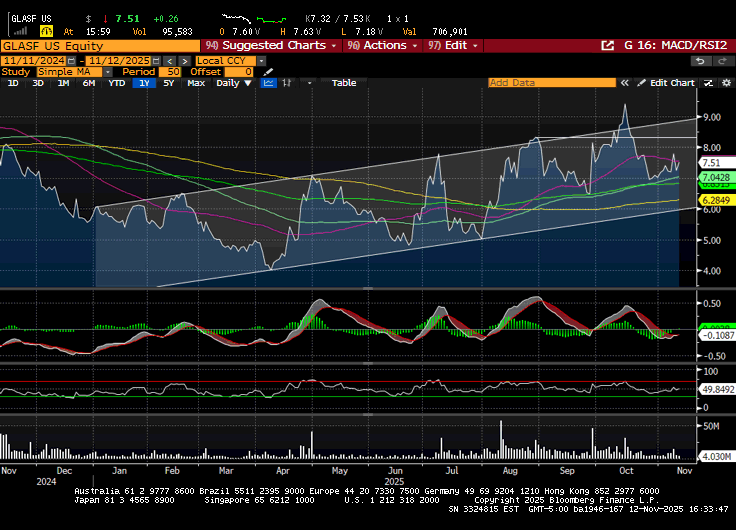Viewport: 736px width, 530px height.
Task: Click the redo arrow button
Action: click(721, 61)
